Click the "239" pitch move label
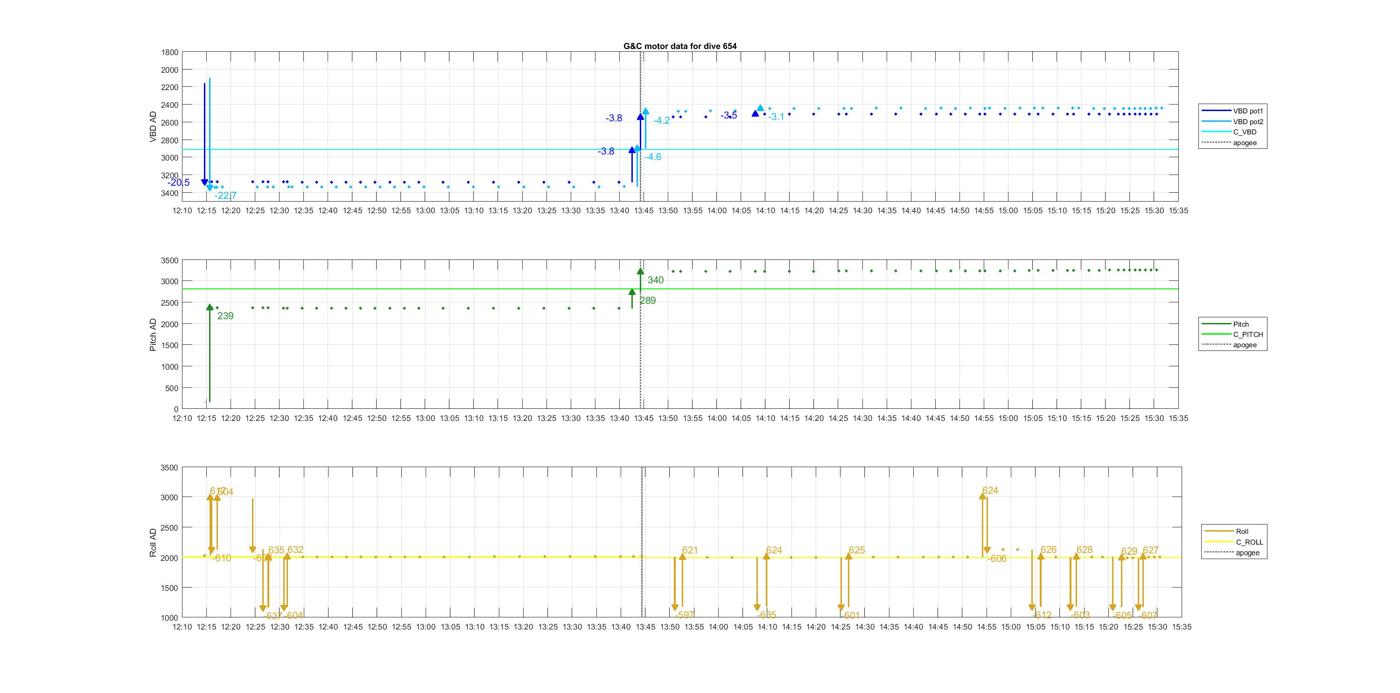The height and width of the screenshot is (693, 1400). 225,316
